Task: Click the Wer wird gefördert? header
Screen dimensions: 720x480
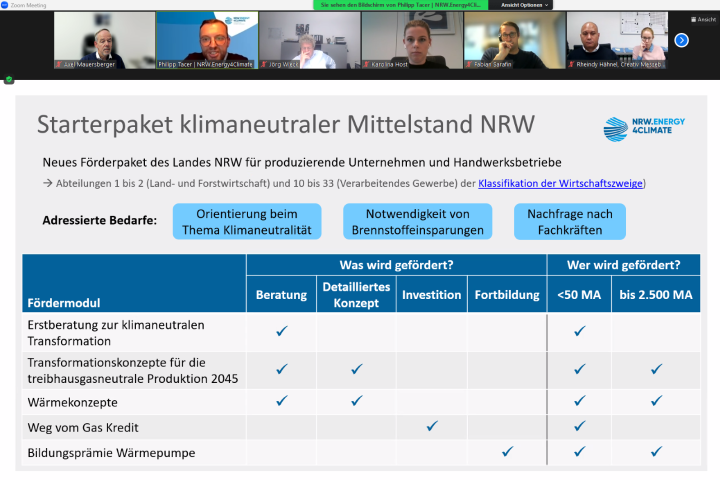Action: click(x=624, y=265)
